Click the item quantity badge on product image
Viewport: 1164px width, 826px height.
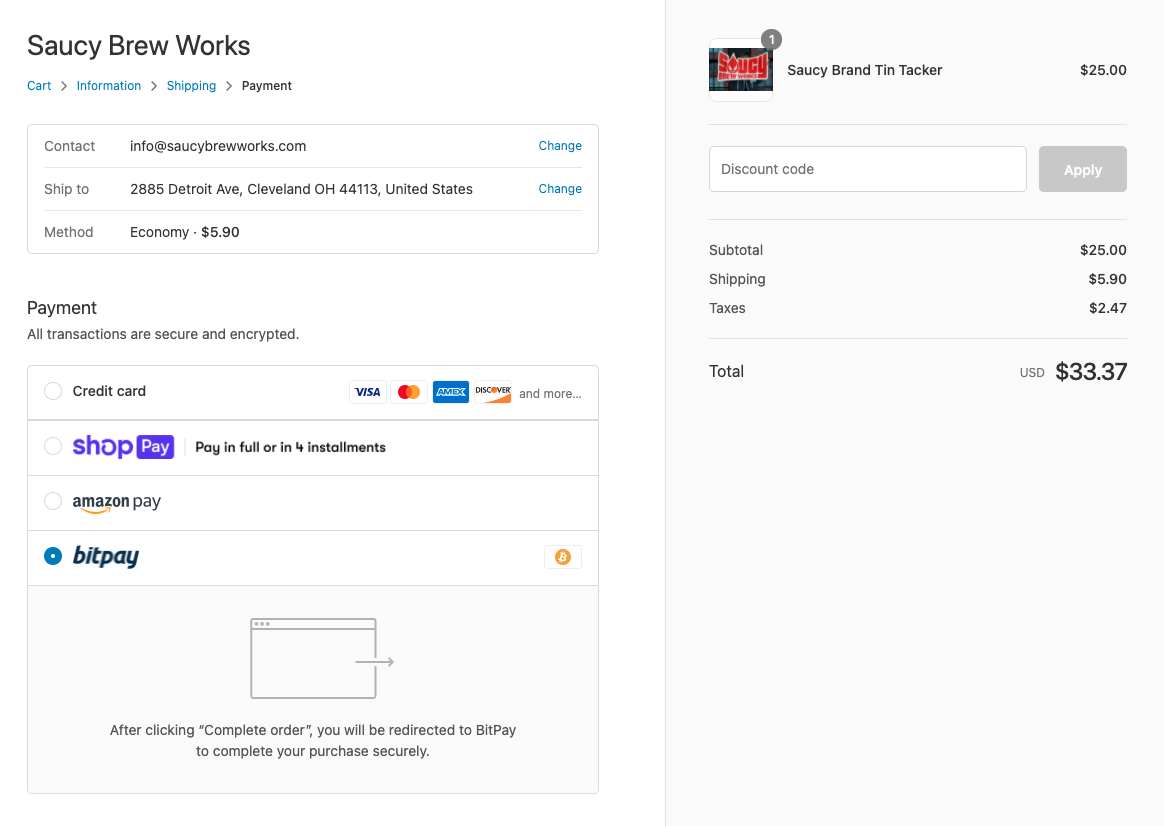pyautogui.click(x=771, y=39)
